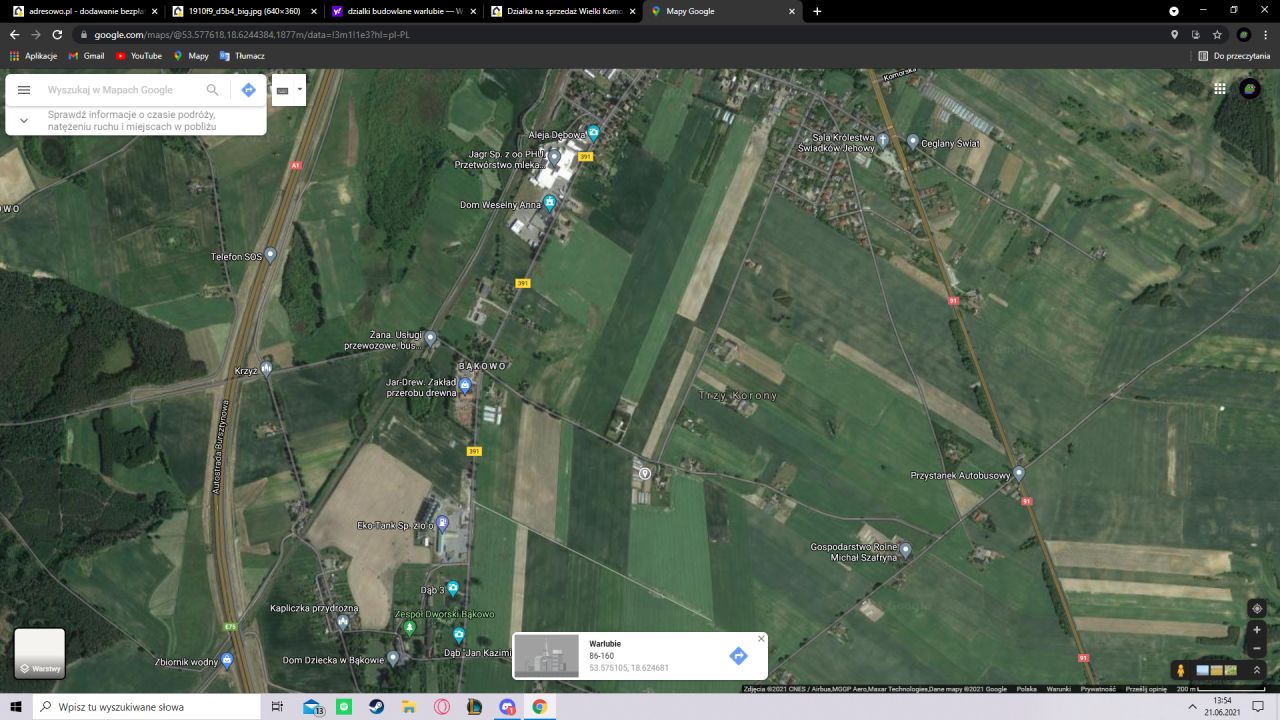1280x720 pixels.
Task: Open Steam from the Windows taskbar
Action: pos(375,707)
